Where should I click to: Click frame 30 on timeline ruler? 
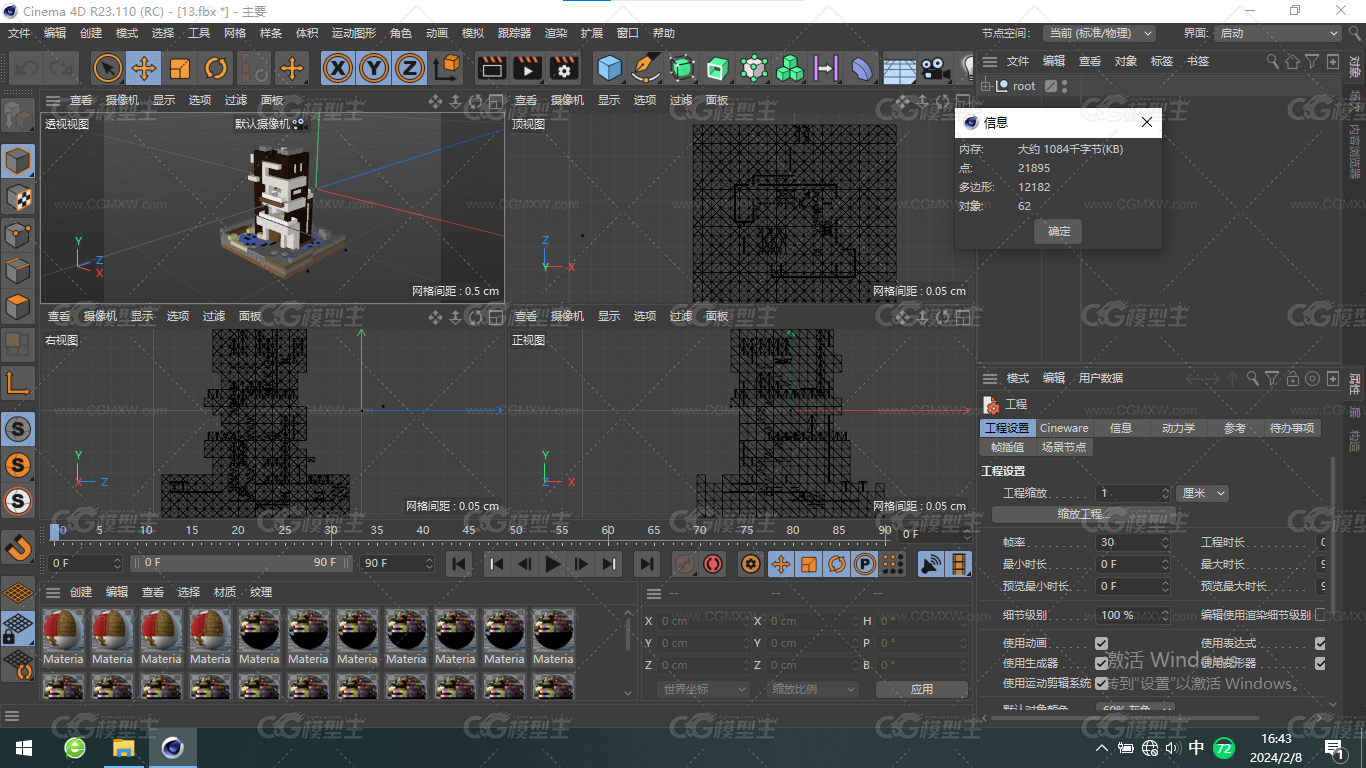click(x=331, y=530)
